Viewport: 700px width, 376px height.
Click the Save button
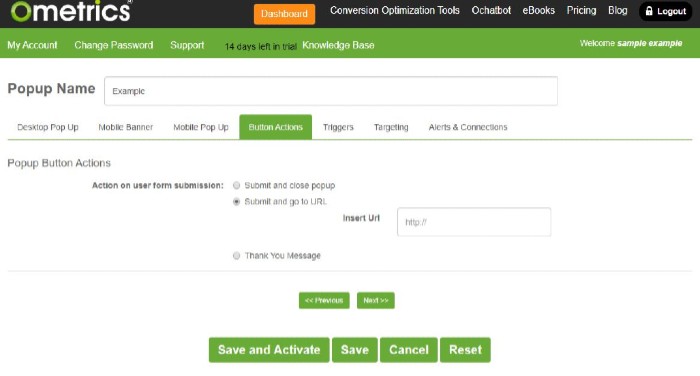[x=354, y=350]
